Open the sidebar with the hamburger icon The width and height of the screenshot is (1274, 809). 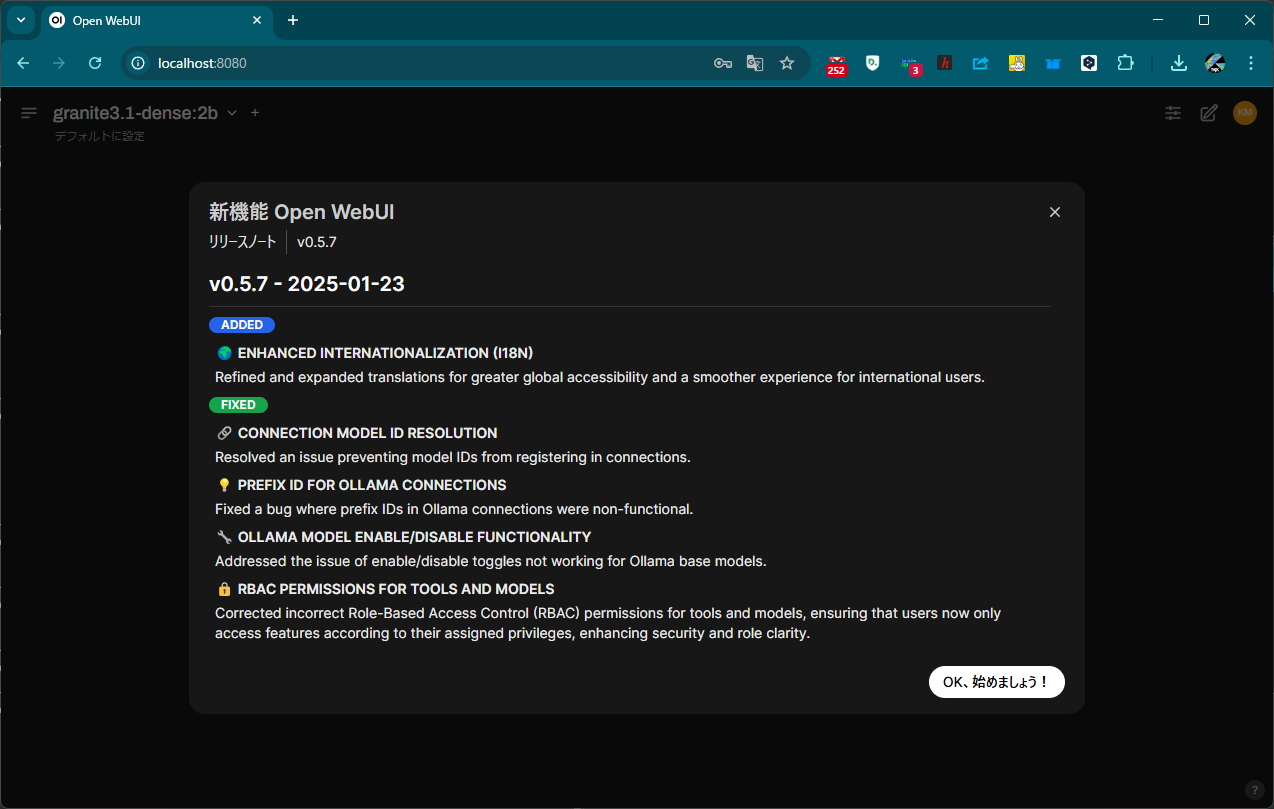tap(28, 113)
